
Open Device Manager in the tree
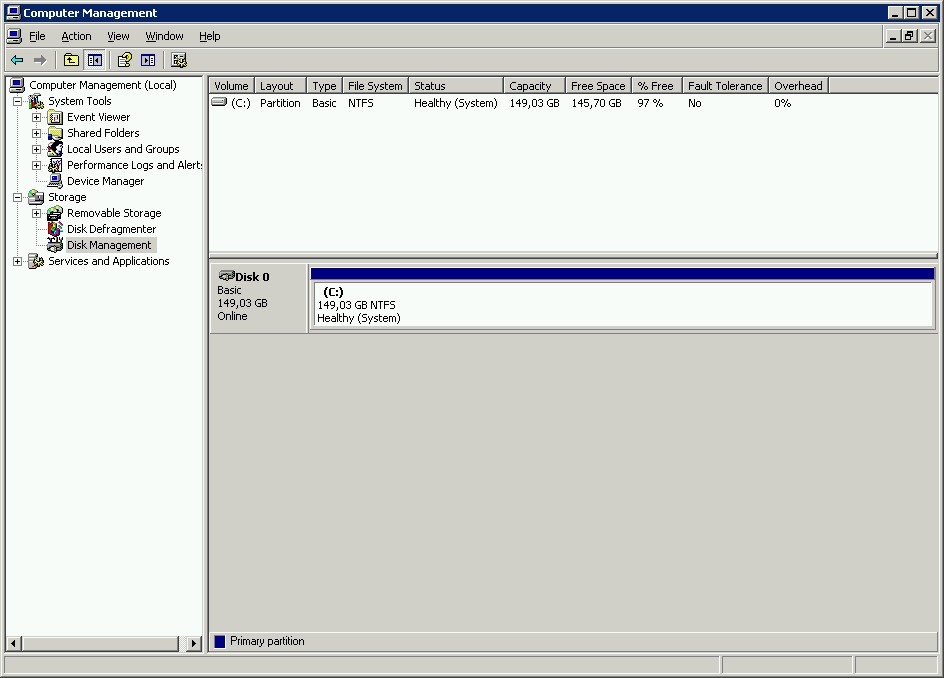[x=105, y=181]
